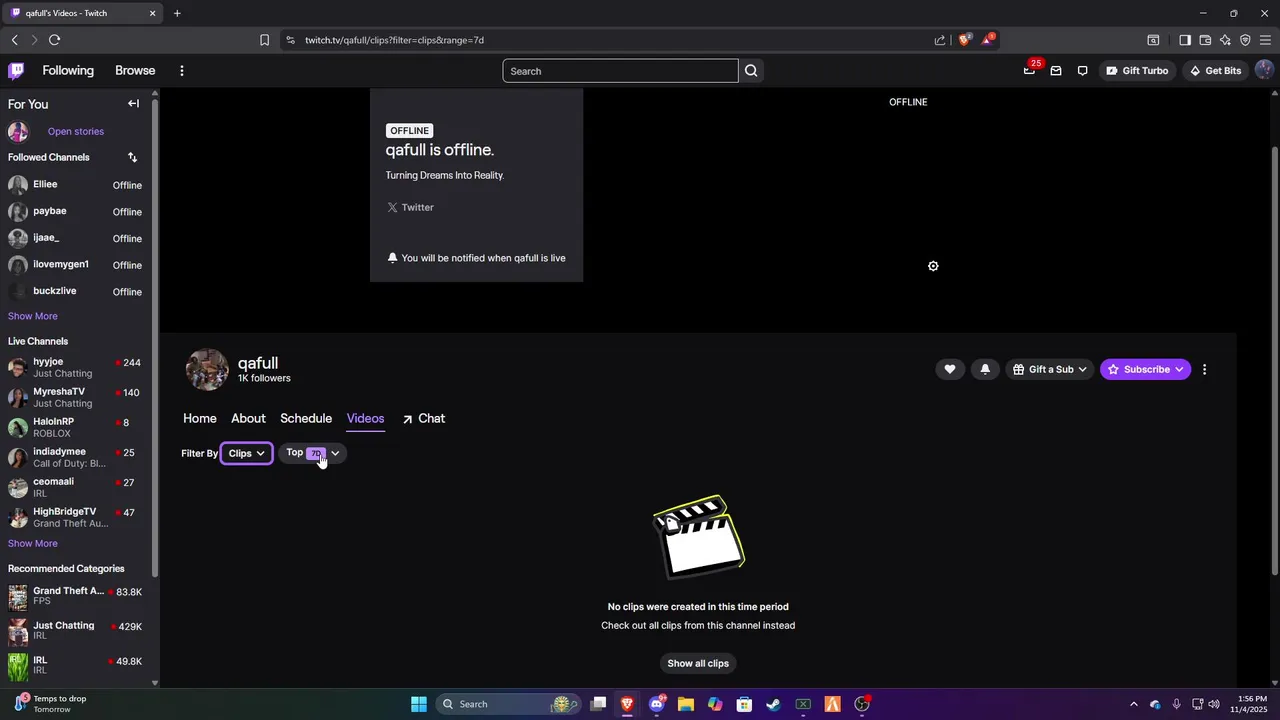Reload the page with the refresh icon

point(54,40)
